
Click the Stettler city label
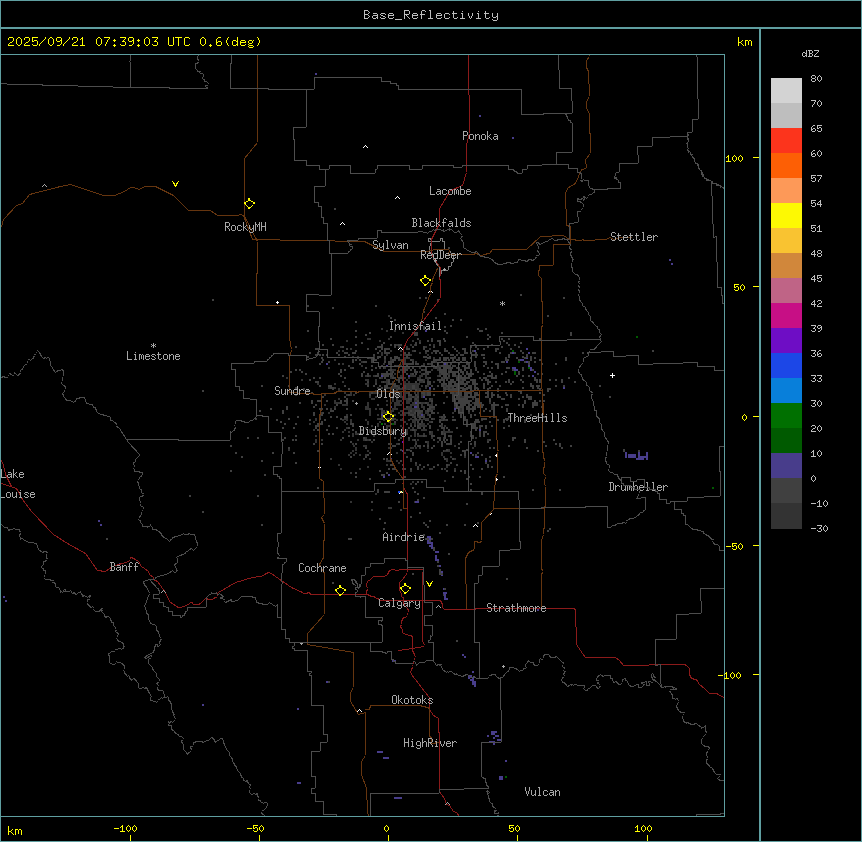pyautogui.click(x=634, y=237)
